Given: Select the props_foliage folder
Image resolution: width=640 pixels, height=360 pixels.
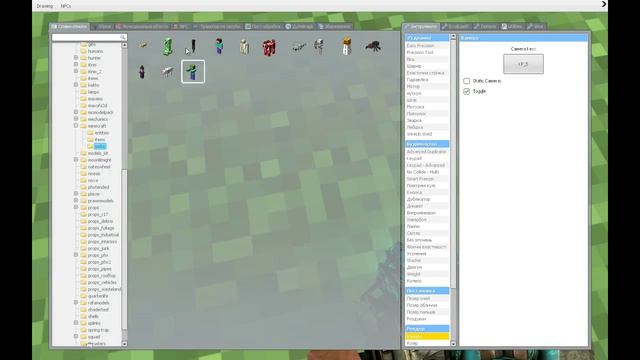Looking at the screenshot, I should click(x=101, y=228).
